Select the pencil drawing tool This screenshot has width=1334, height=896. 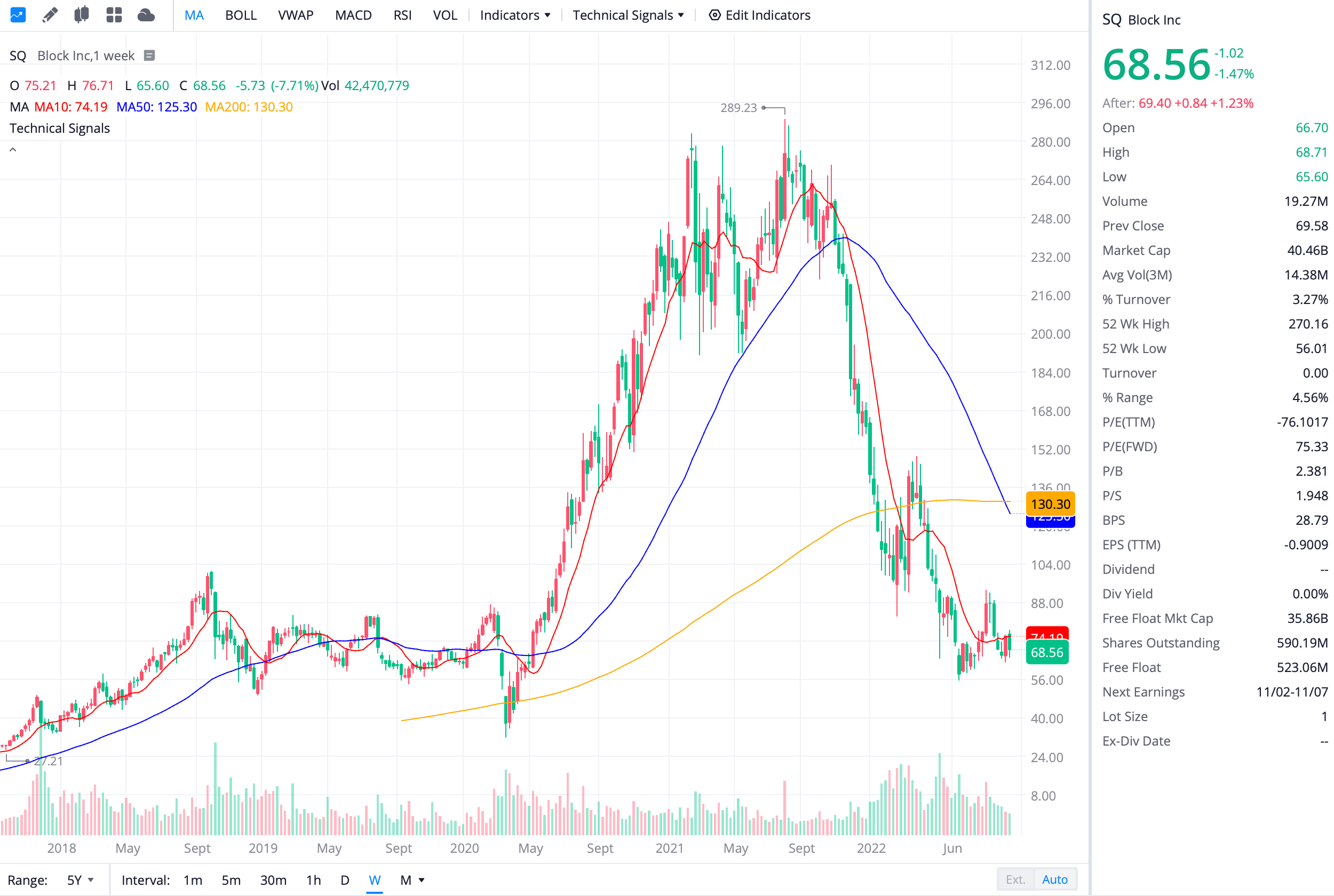50,15
